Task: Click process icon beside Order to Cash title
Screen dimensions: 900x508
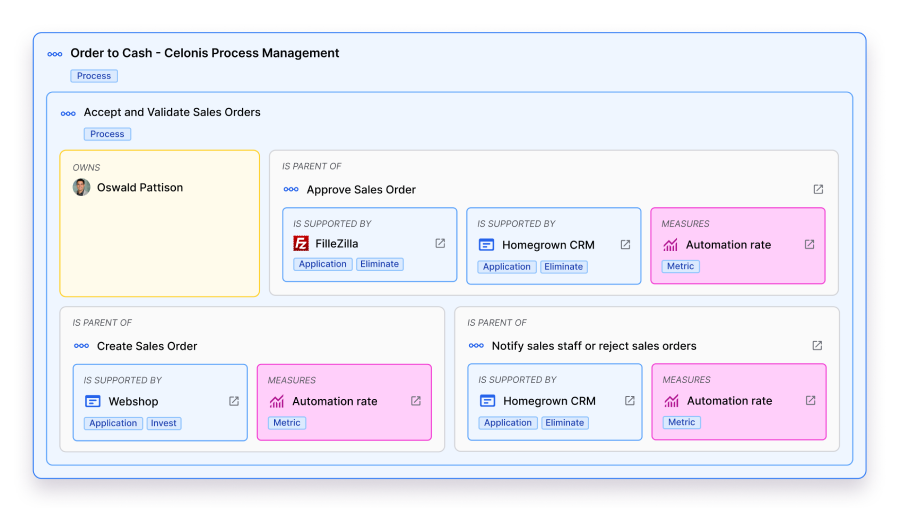Action: point(55,54)
